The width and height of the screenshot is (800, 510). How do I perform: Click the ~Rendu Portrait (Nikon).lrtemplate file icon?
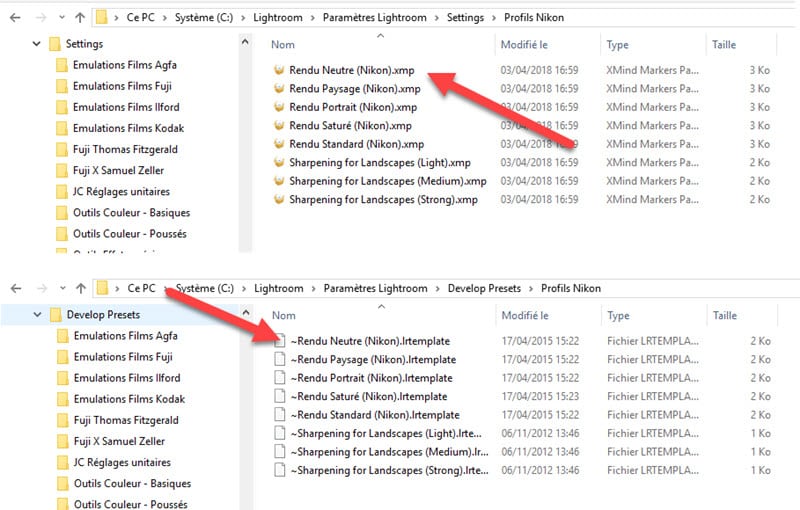point(280,377)
